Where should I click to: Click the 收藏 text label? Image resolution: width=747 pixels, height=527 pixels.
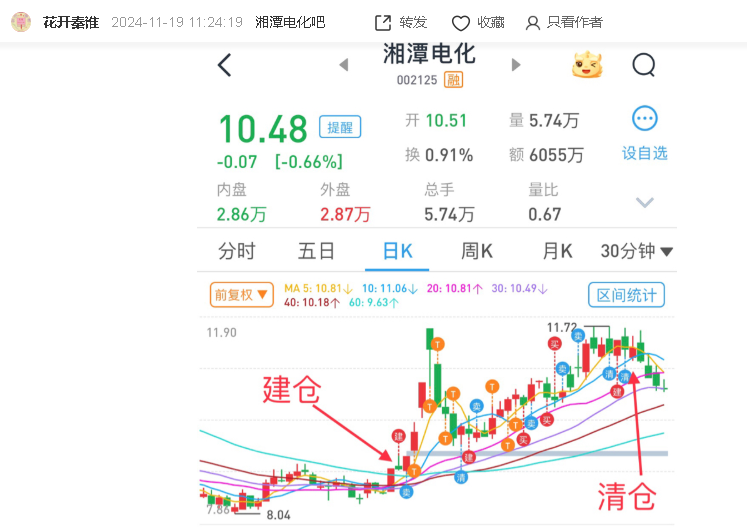coord(491,22)
